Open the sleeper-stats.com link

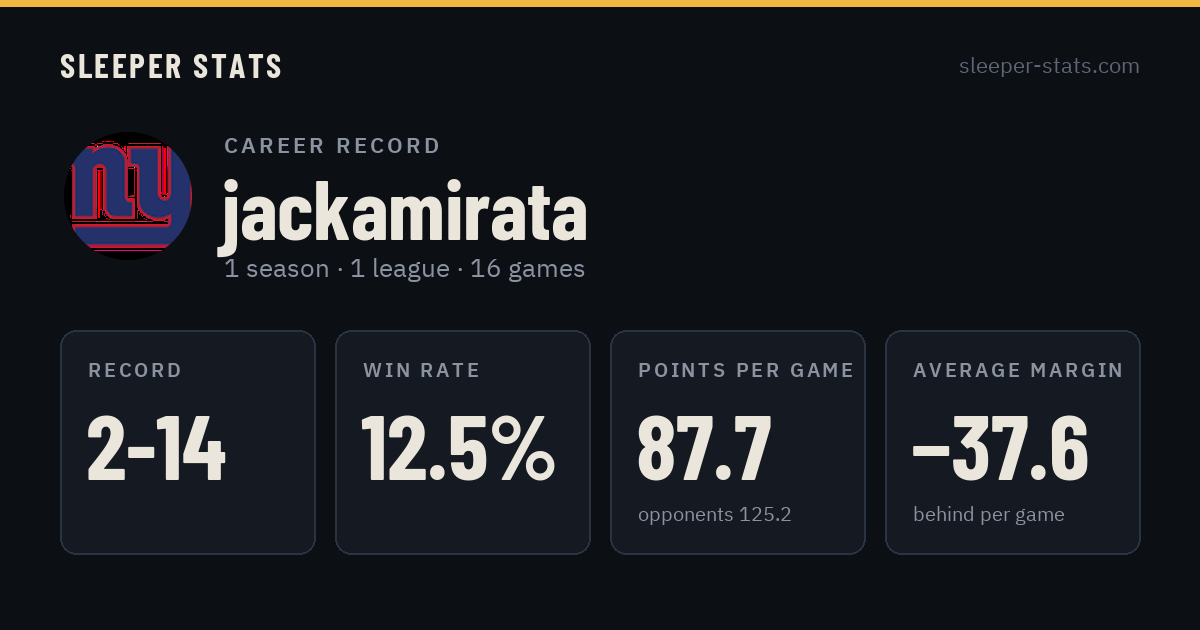point(1049,66)
